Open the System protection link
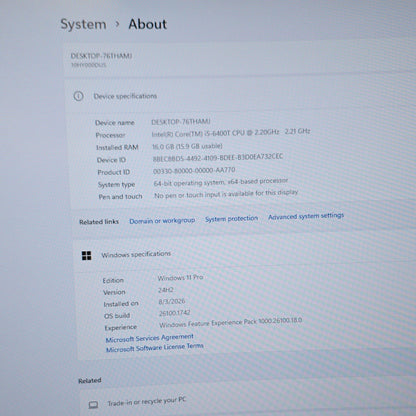 231,219
